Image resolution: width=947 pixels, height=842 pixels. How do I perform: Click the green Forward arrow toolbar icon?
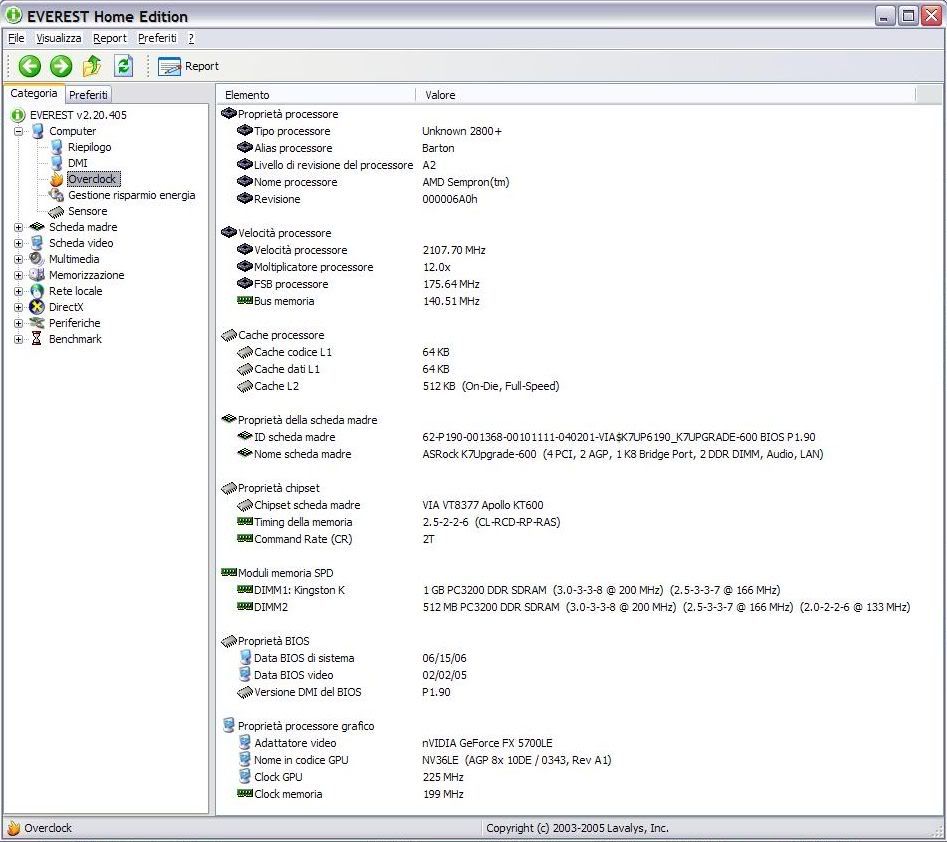(60, 66)
